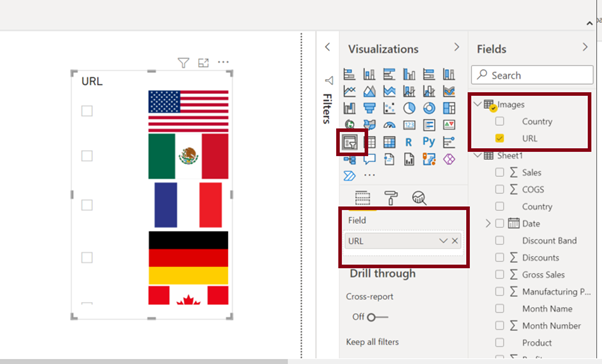Choose the Pie chart visualization

pos(409,108)
